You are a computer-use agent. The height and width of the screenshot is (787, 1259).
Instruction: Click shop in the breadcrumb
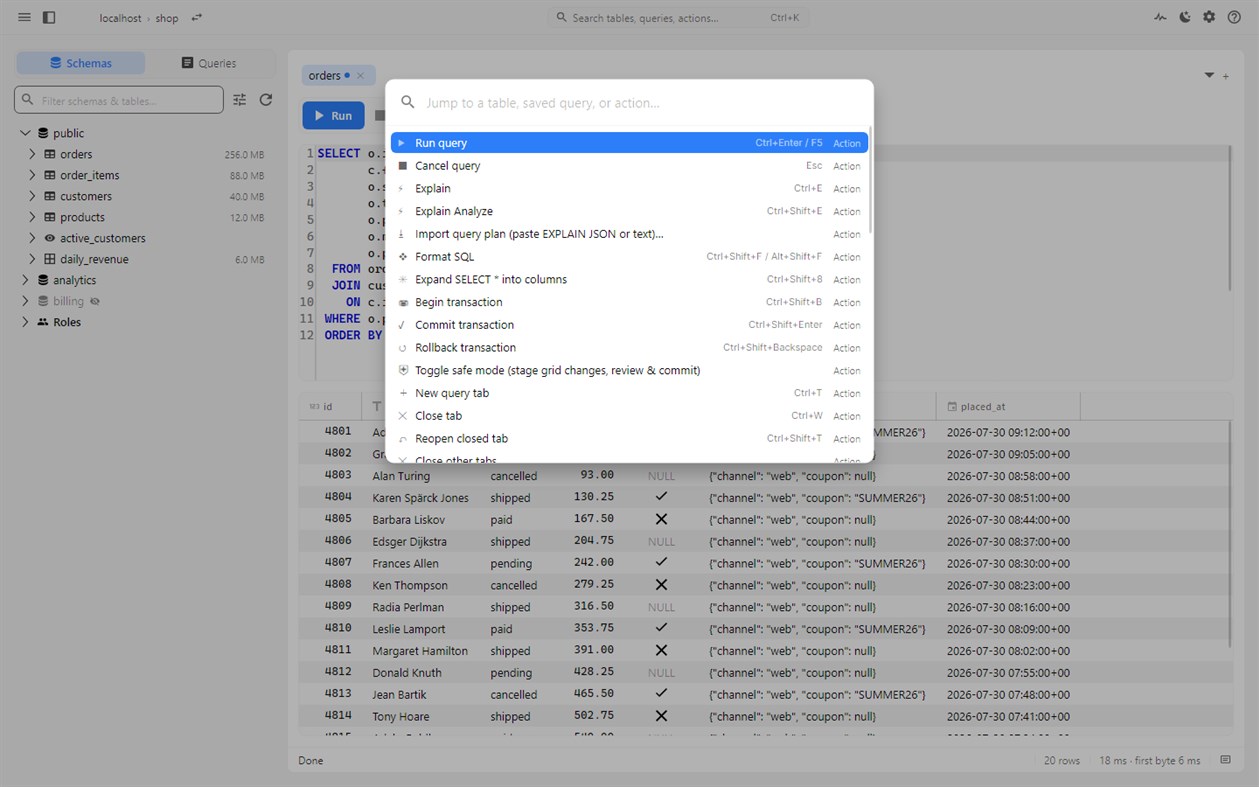point(167,18)
